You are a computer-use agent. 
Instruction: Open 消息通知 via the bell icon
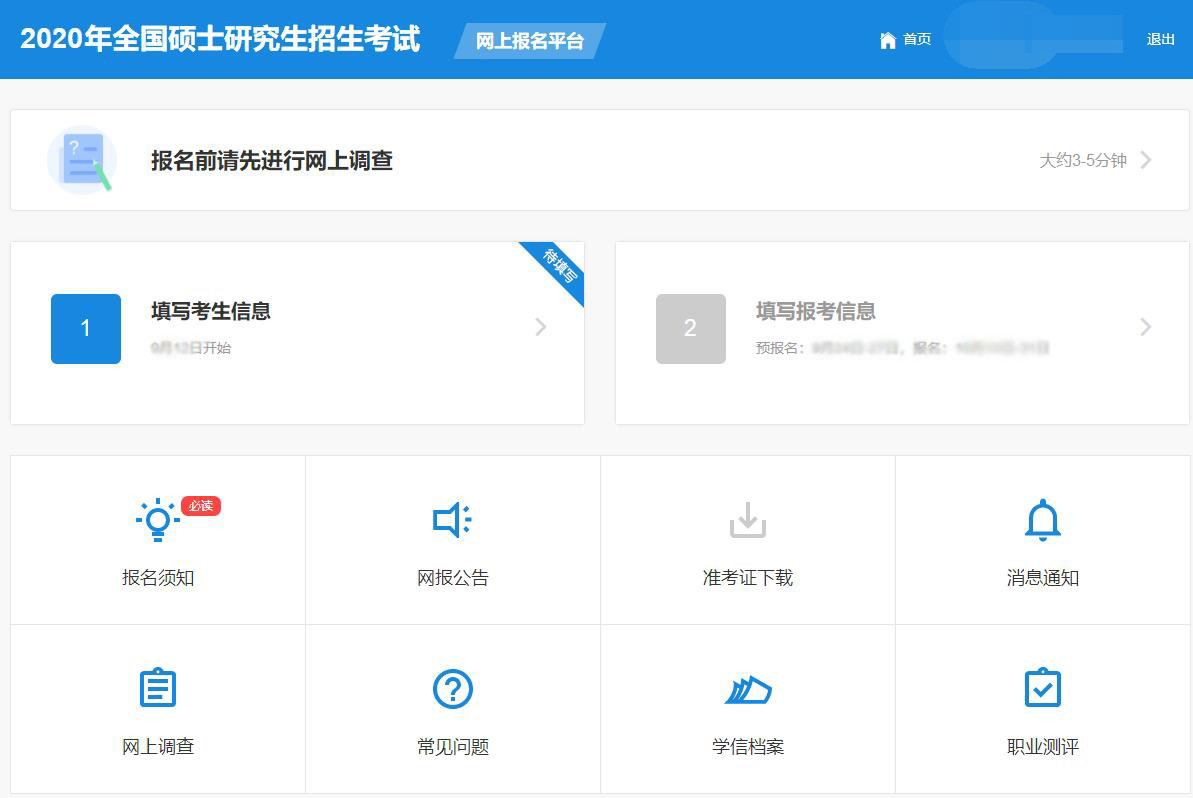tap(1042, 518)
